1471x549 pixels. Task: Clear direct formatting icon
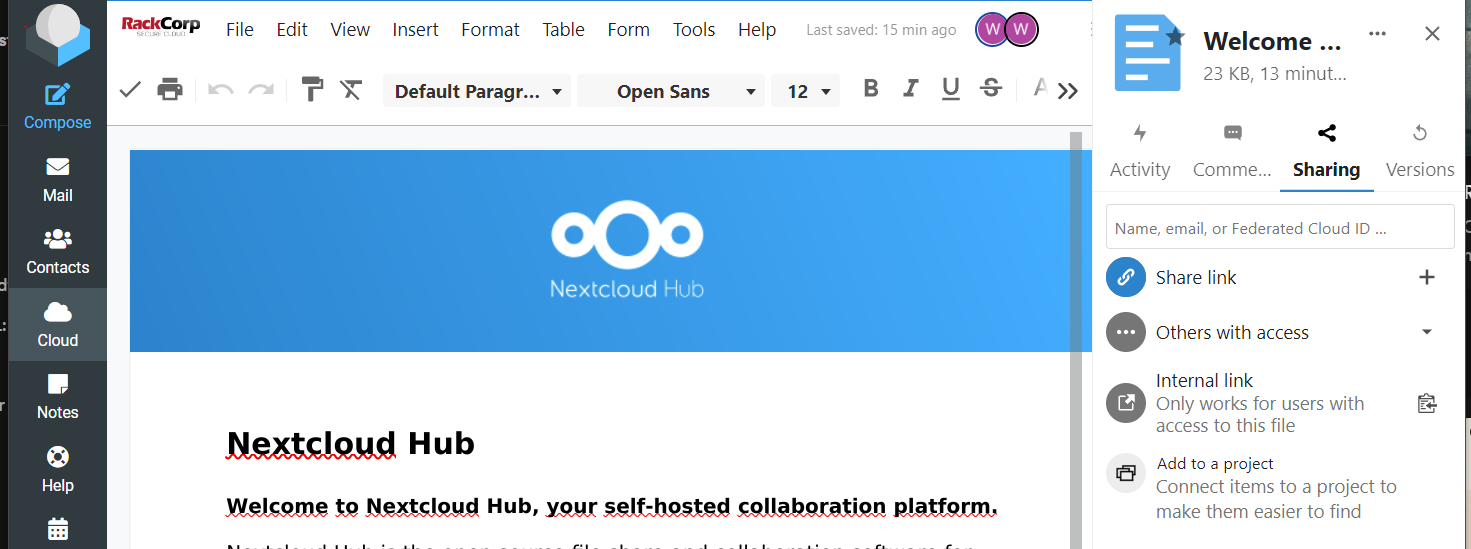[351, 90]
